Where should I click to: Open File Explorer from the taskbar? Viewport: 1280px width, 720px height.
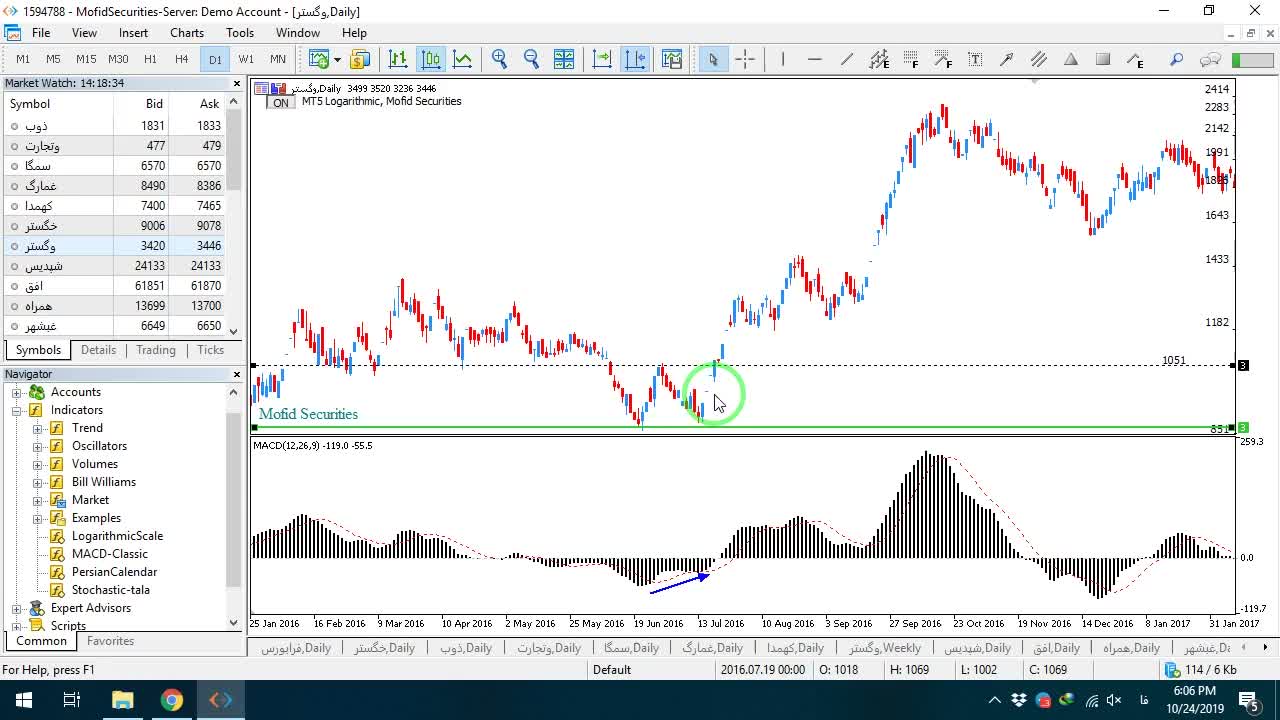coord(122,700)
